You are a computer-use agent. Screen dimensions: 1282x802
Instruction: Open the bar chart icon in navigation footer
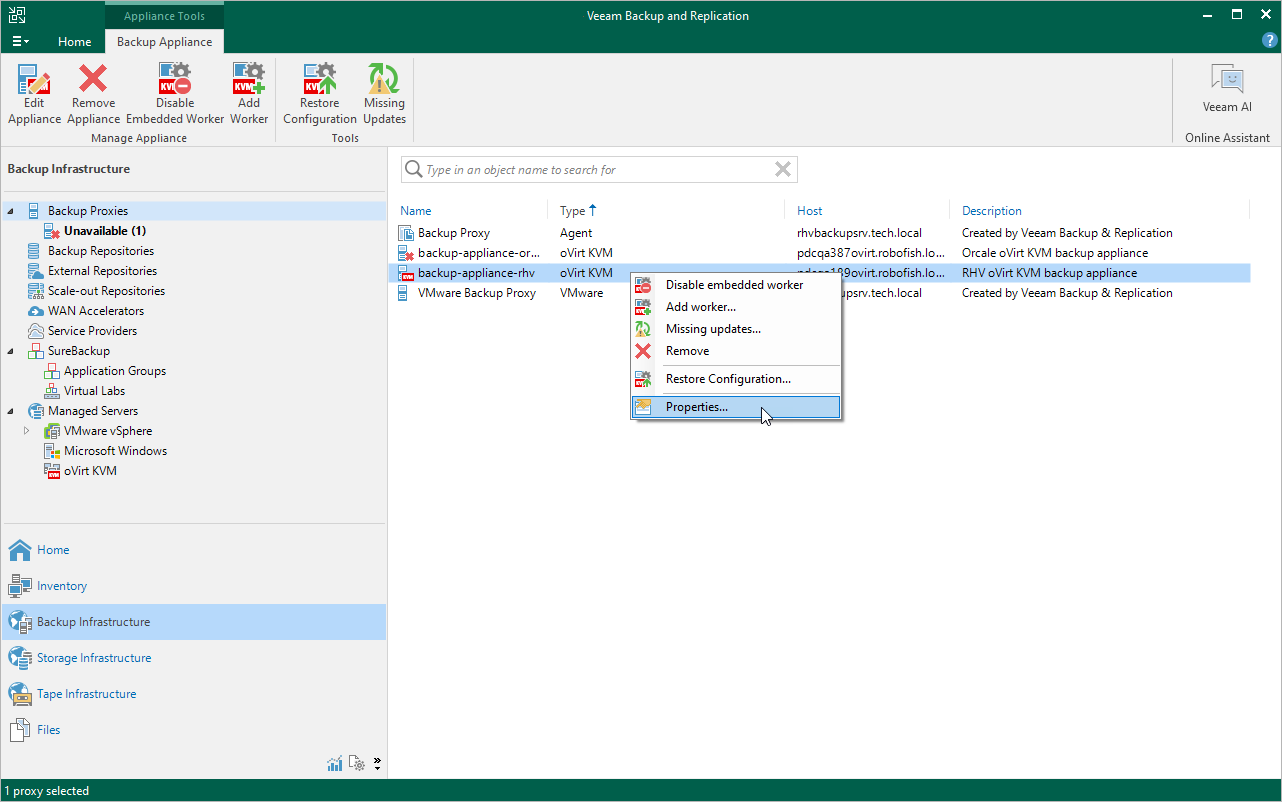coord(335,764)
